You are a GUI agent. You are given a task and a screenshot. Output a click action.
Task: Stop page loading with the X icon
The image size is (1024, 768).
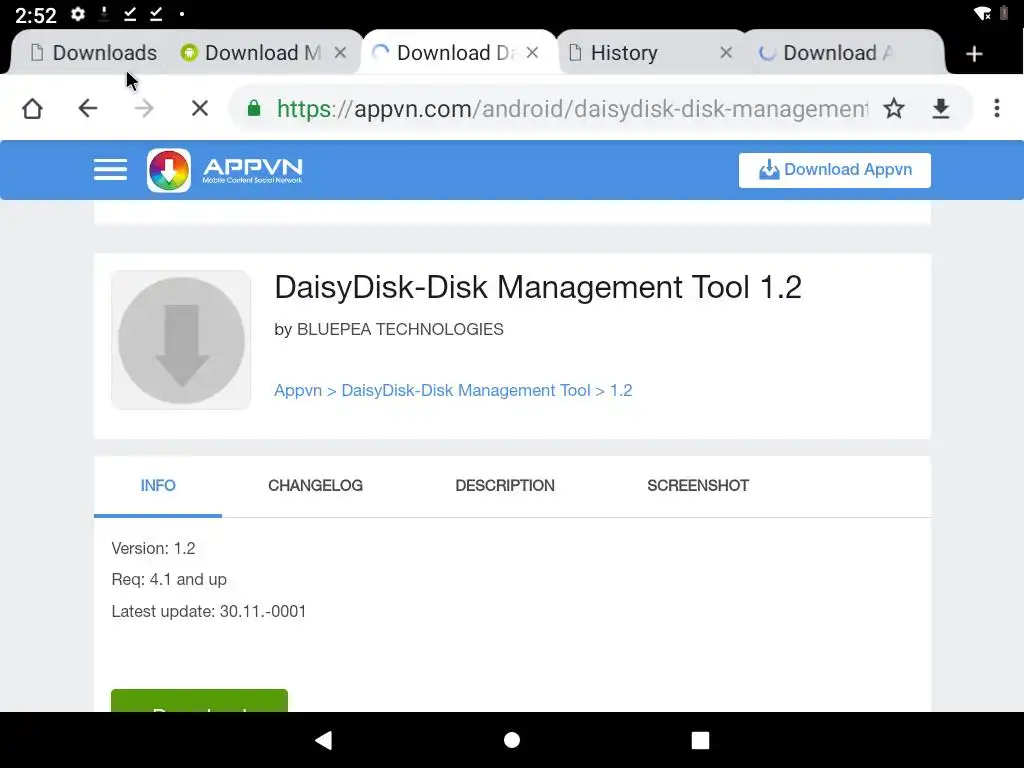pyautogui.click(x=200, y=108)
